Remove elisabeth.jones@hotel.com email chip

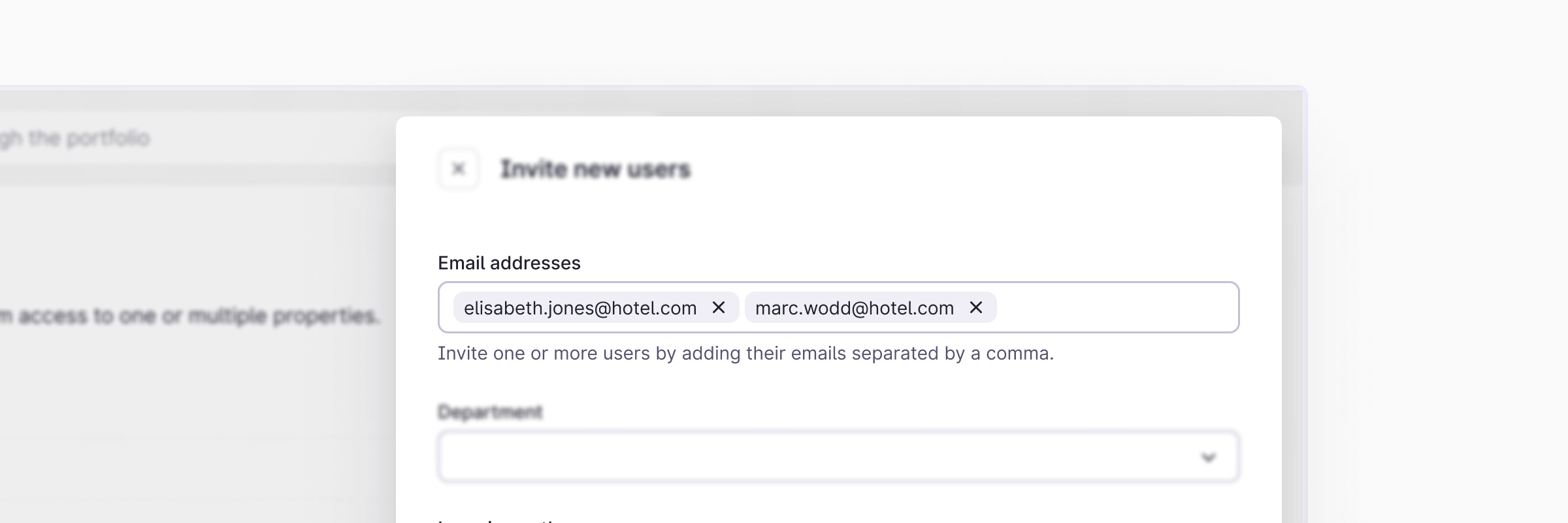[x=719, y=307]
